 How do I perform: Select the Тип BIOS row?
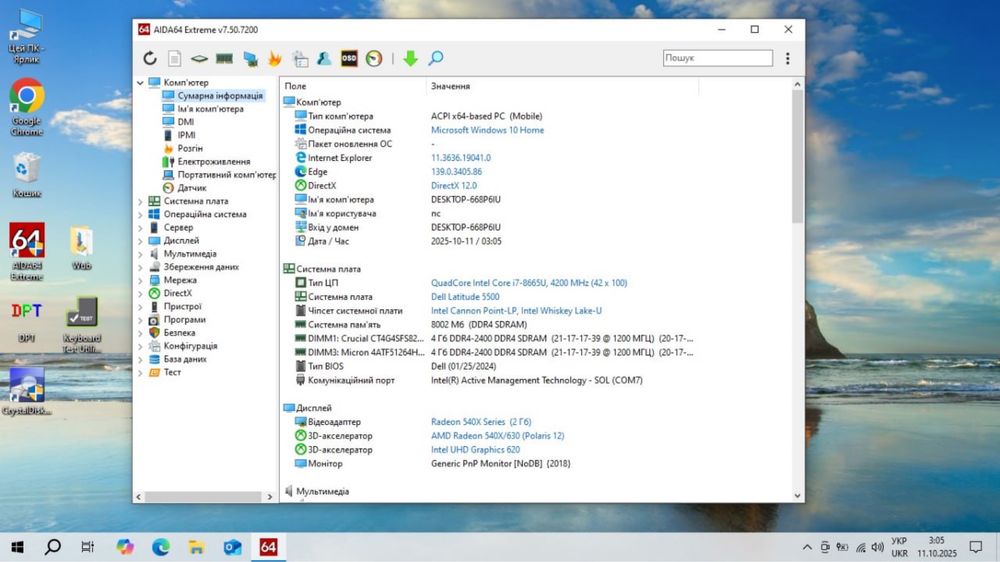[488, 366]
